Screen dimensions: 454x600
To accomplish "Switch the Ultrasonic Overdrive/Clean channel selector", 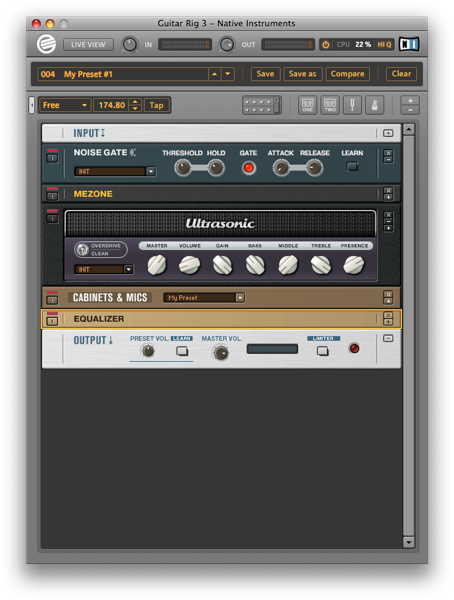I will (82, 249).
